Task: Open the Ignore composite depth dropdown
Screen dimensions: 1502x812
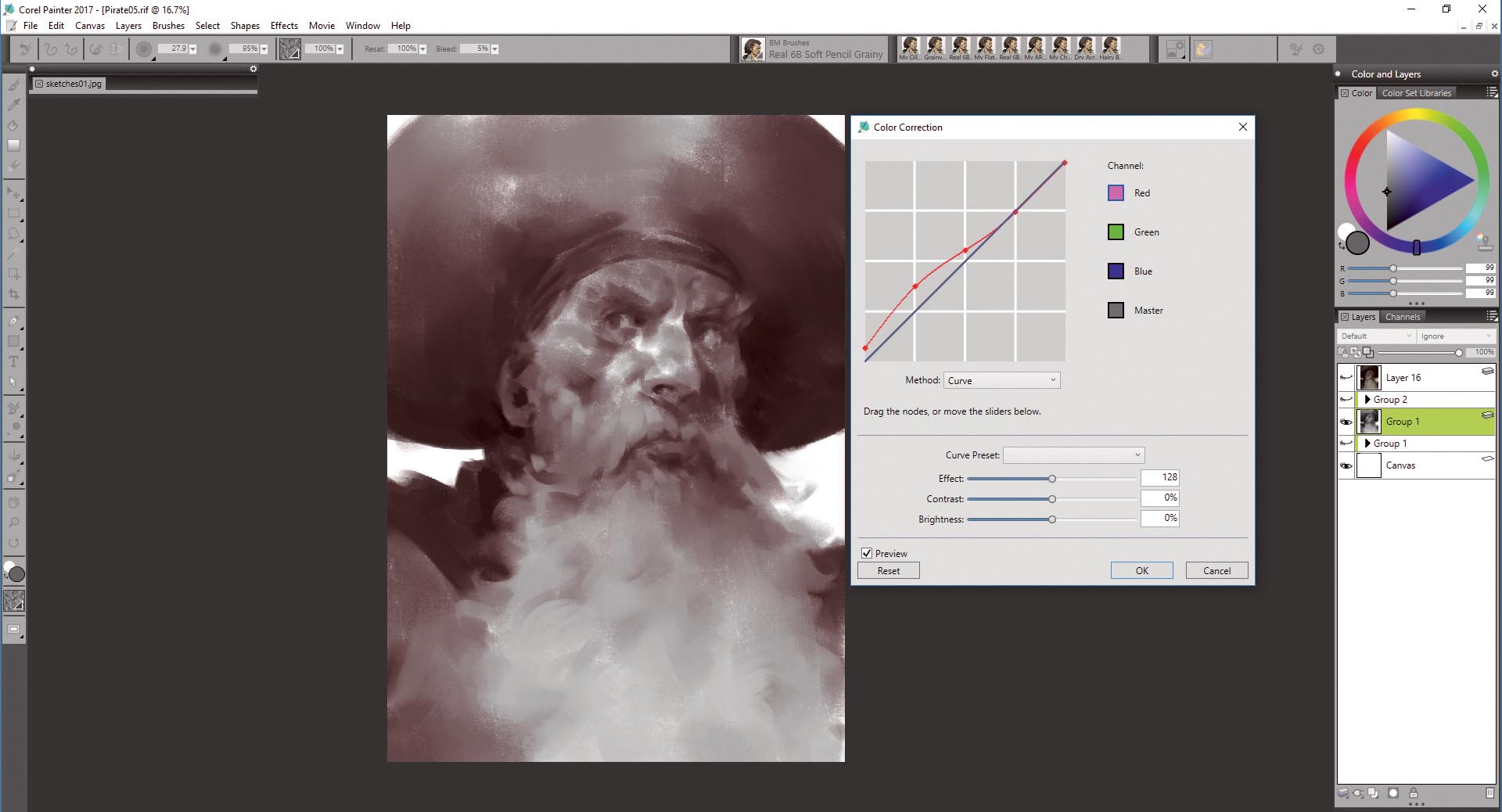Action: (1456, 336)
